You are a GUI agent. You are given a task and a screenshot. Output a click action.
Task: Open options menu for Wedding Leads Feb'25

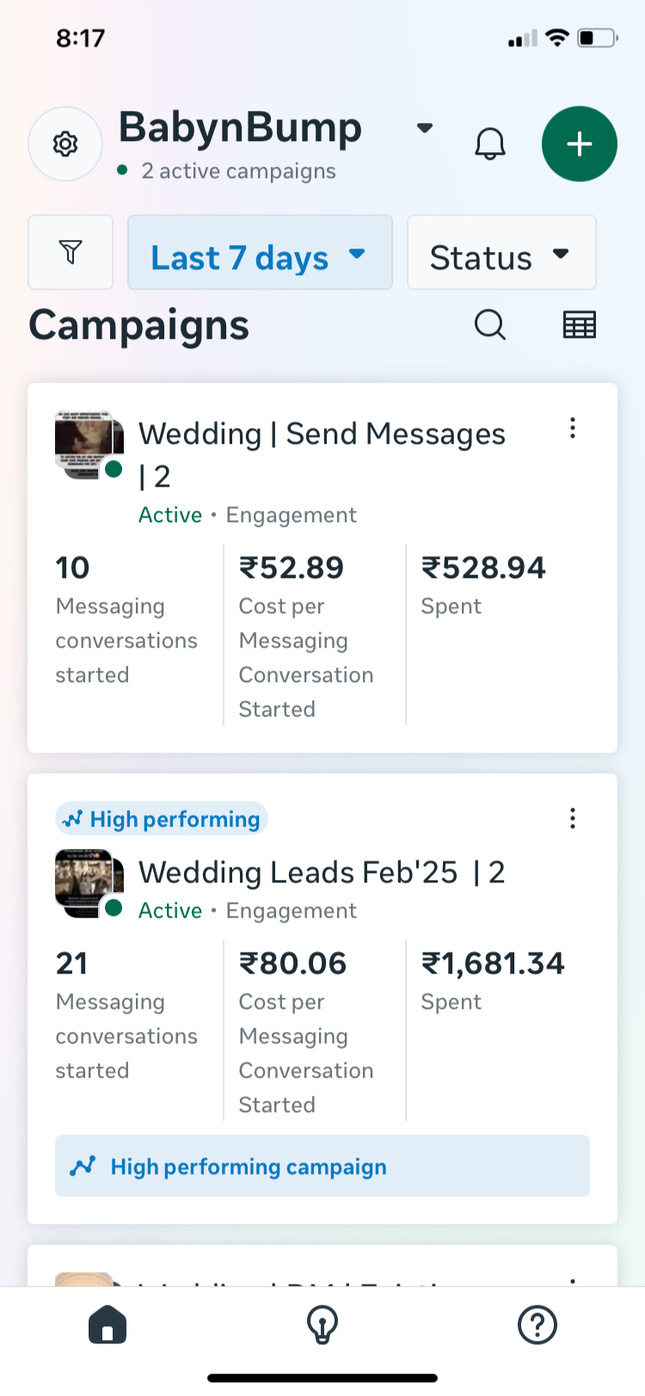coord(572,819)
